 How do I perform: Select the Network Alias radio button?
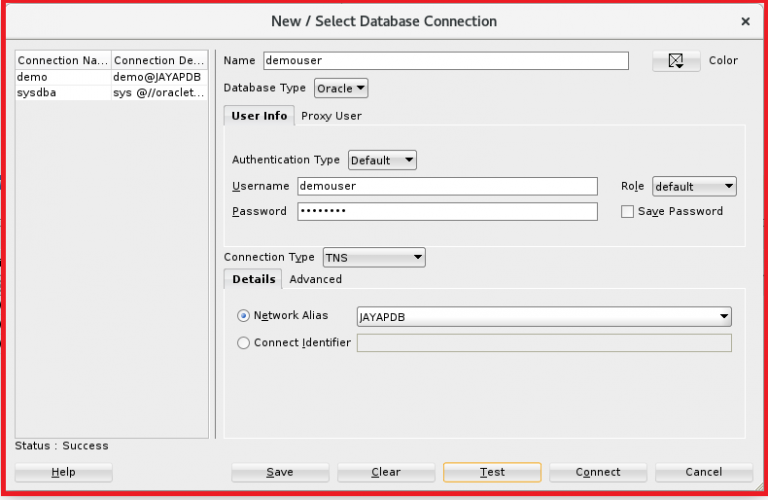(243, 316)
